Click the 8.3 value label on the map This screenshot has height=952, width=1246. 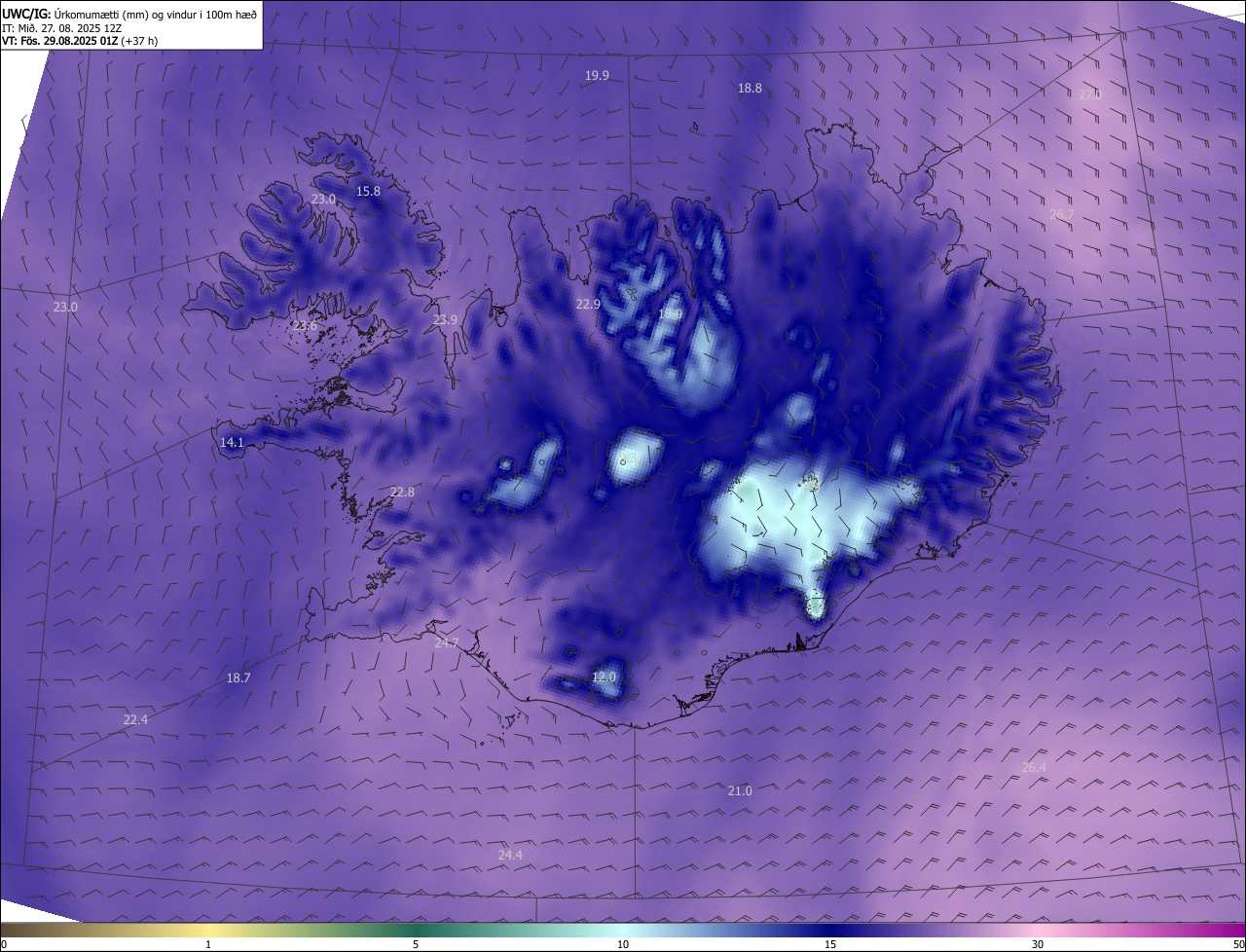[x=628, y=458]
